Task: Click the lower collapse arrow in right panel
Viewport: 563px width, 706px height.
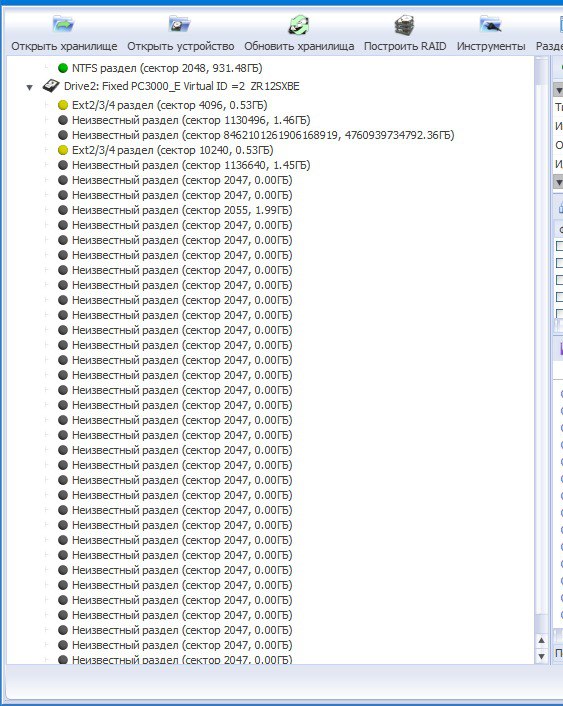Action: pyautogui.click(x=558, y=182)
